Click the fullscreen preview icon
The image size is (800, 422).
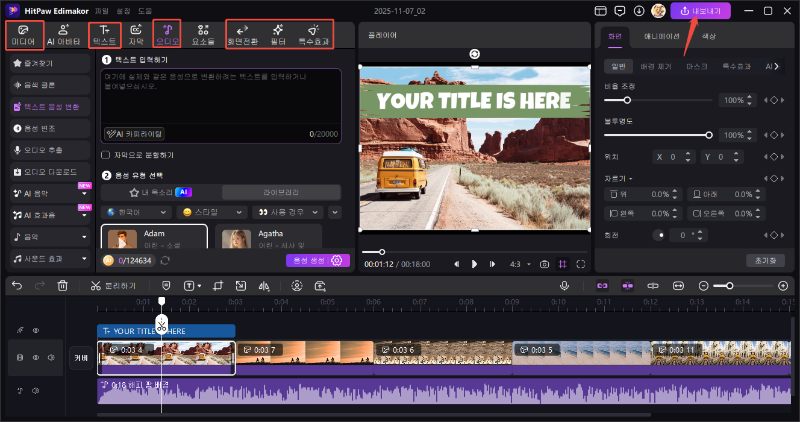point(582,264)
